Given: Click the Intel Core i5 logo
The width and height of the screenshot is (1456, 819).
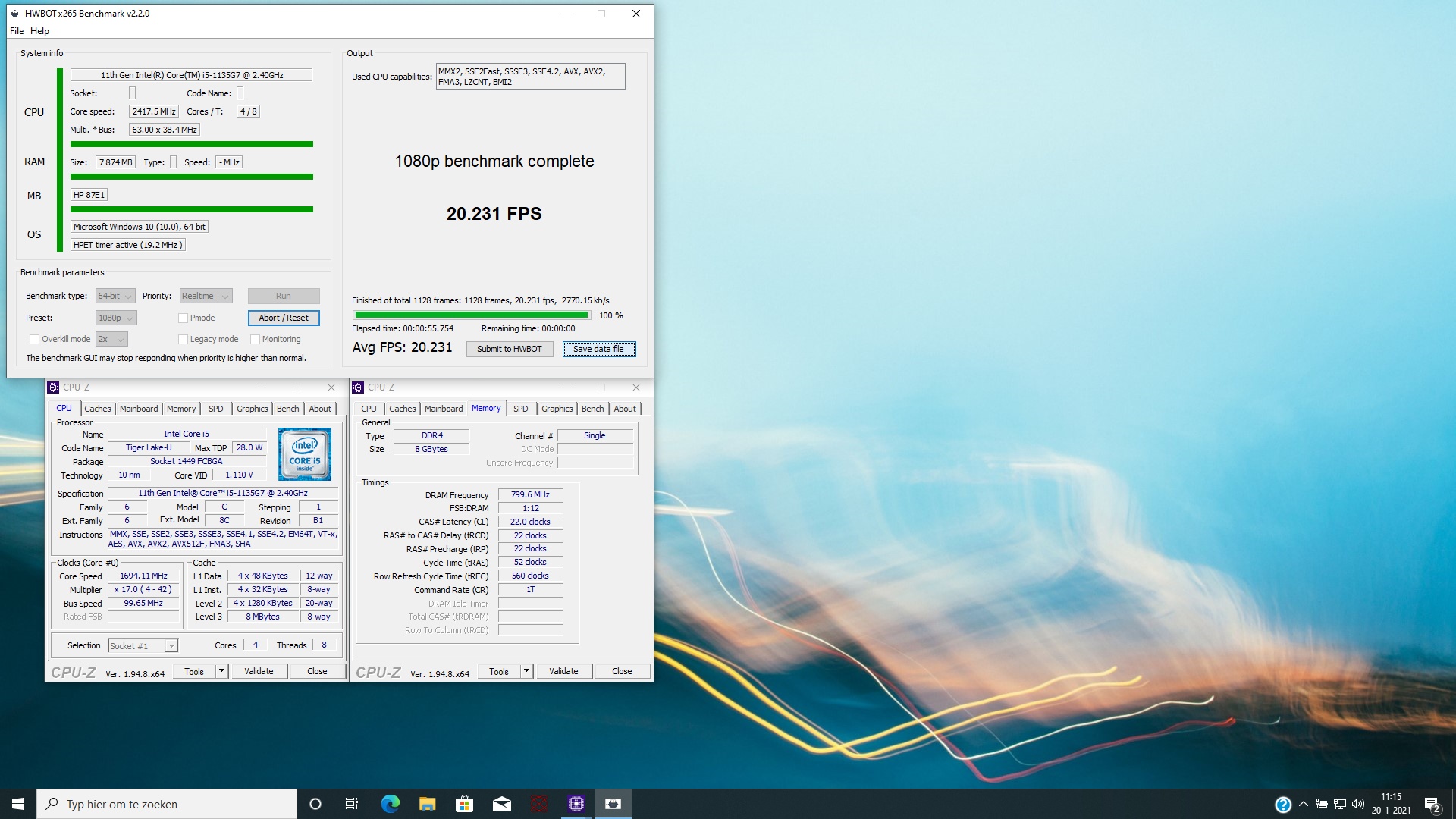Looking at the screenshot, I should pos(305,454).
